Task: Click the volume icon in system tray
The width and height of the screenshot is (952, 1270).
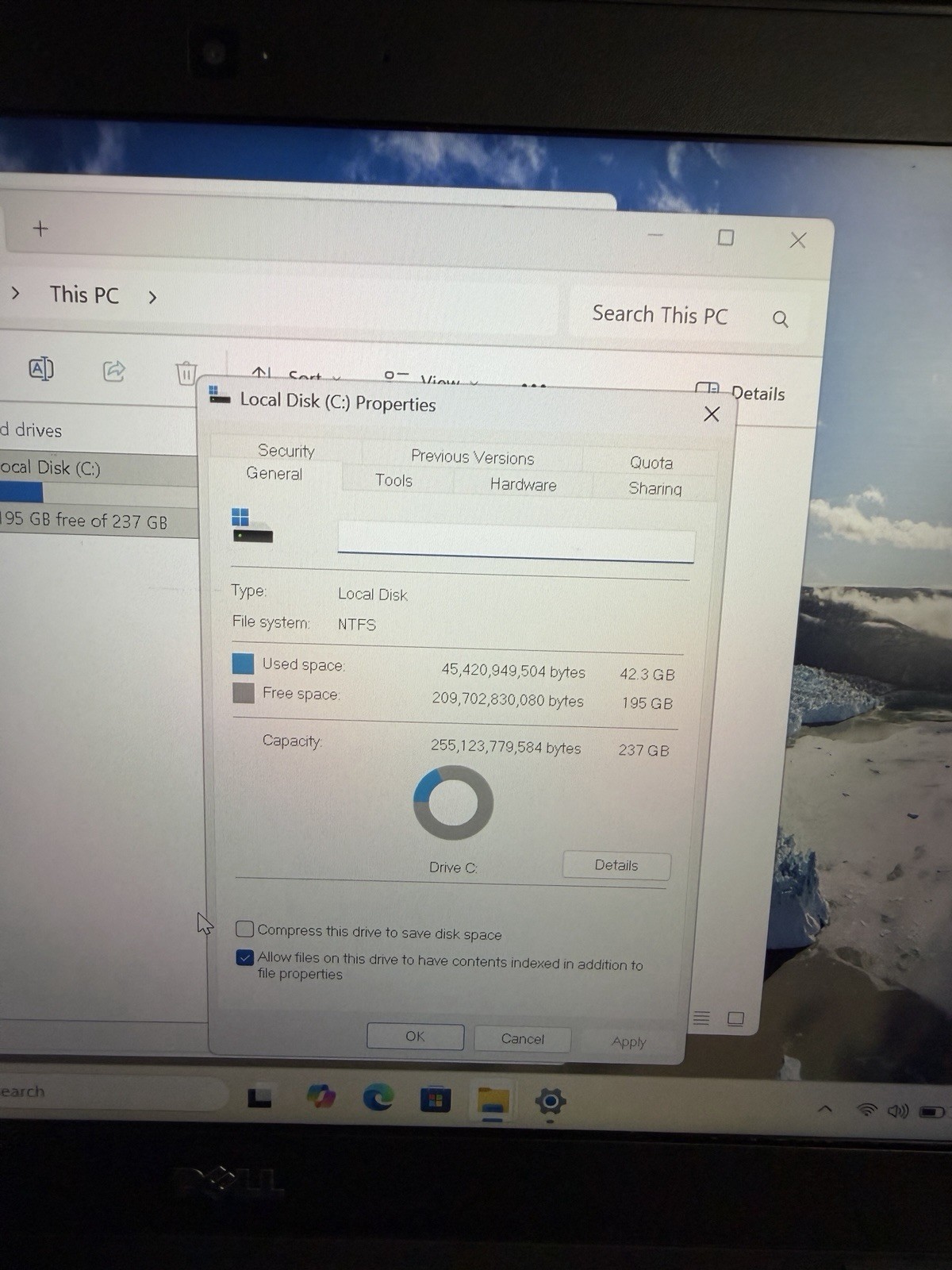Action: tap(898, 1111)
